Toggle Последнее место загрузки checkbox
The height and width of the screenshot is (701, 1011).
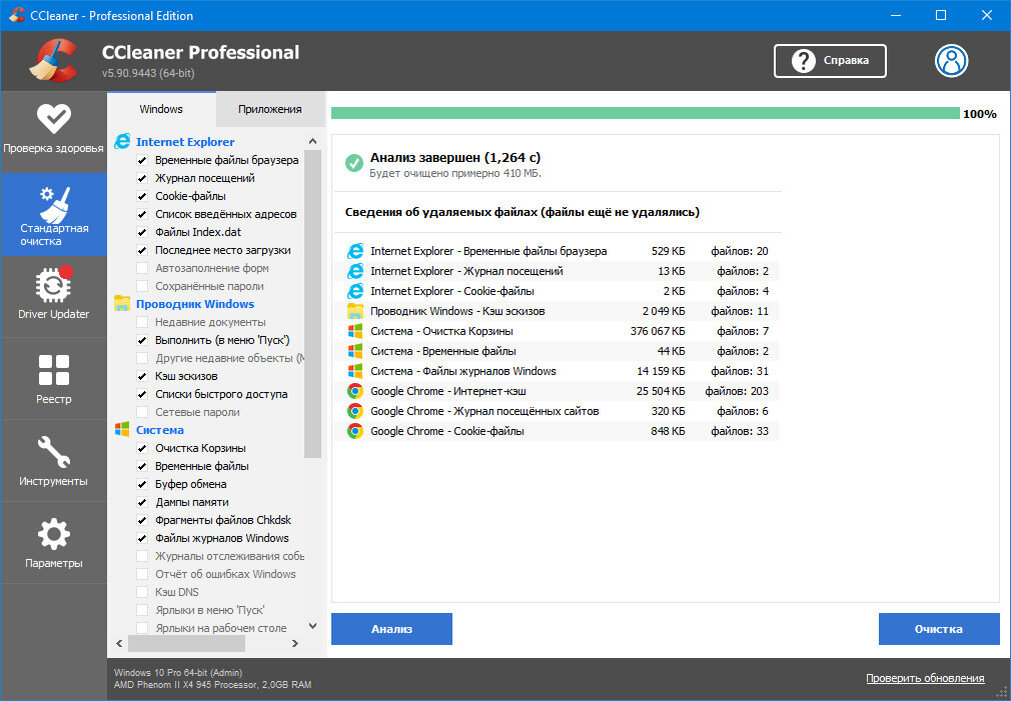pyautogui.click(x=142, y=250)
